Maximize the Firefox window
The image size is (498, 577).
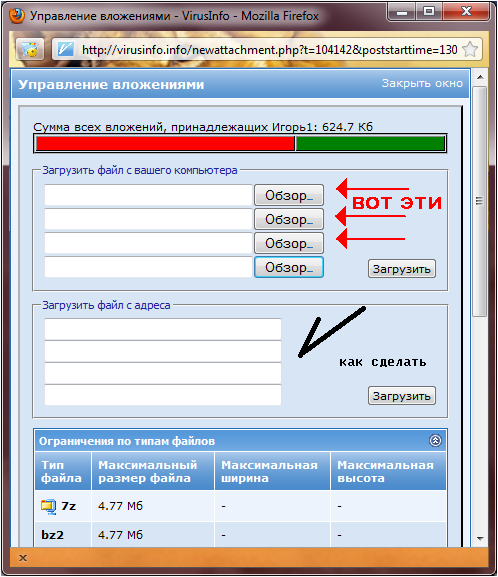click(x=429, y=12)
